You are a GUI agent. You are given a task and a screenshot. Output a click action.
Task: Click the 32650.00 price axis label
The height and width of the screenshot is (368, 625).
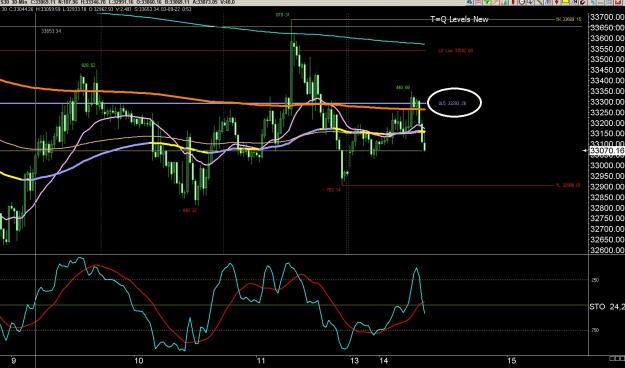(x=607, y=240)
